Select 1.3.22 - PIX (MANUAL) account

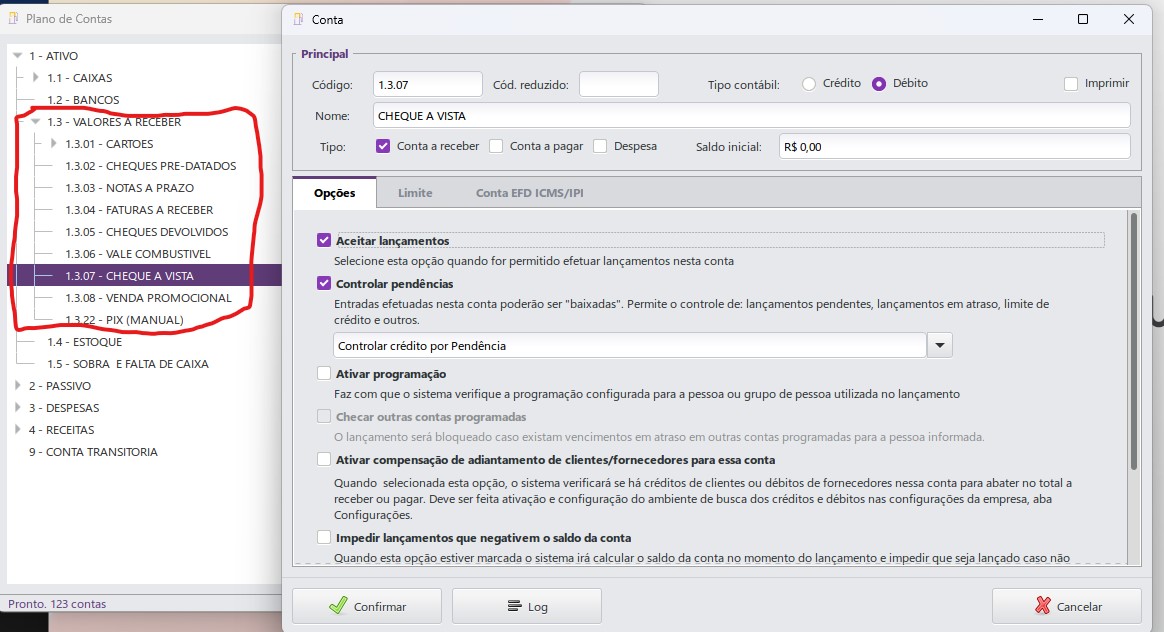point(124,320)
